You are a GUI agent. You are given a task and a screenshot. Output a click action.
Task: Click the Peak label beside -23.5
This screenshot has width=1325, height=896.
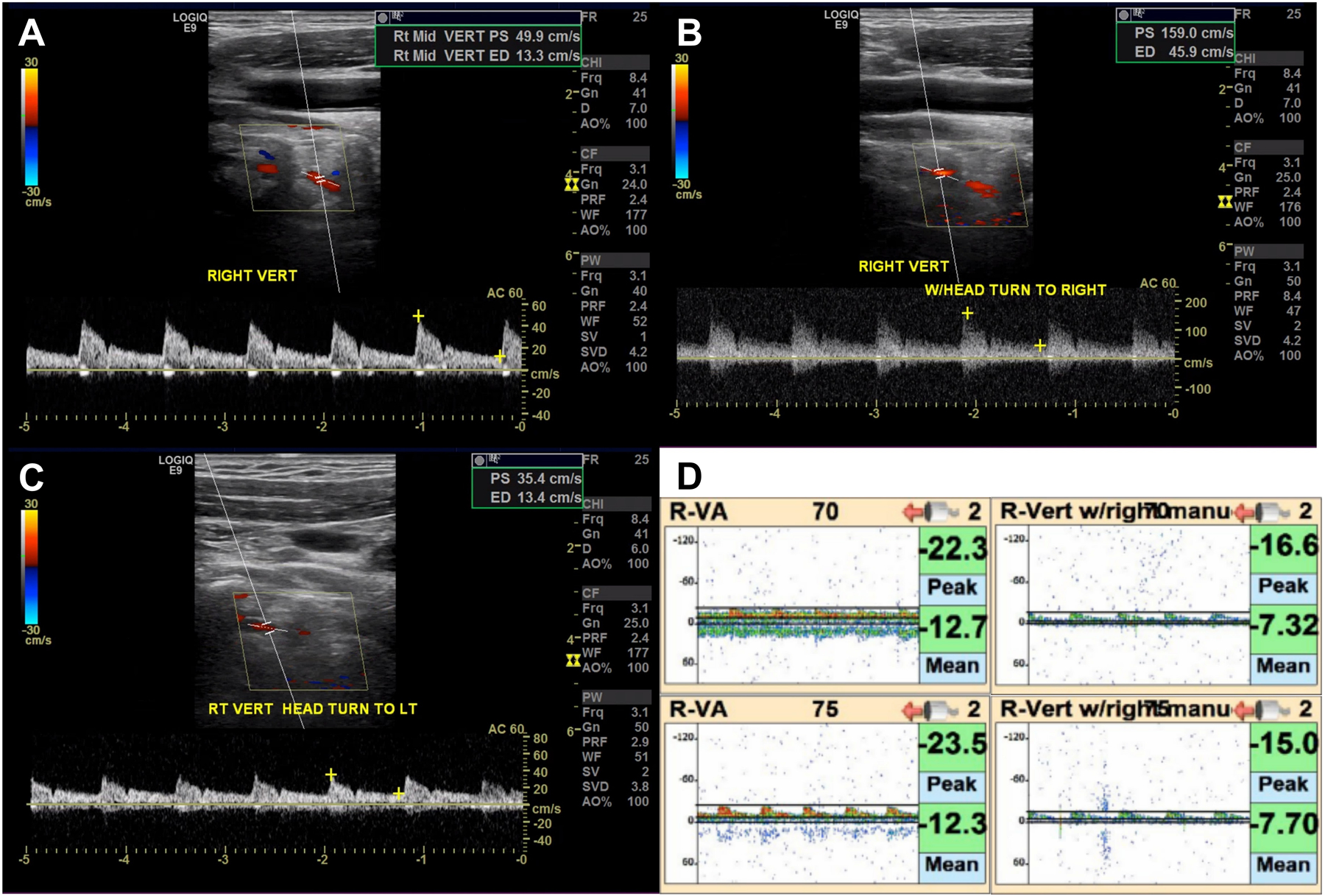952,784
